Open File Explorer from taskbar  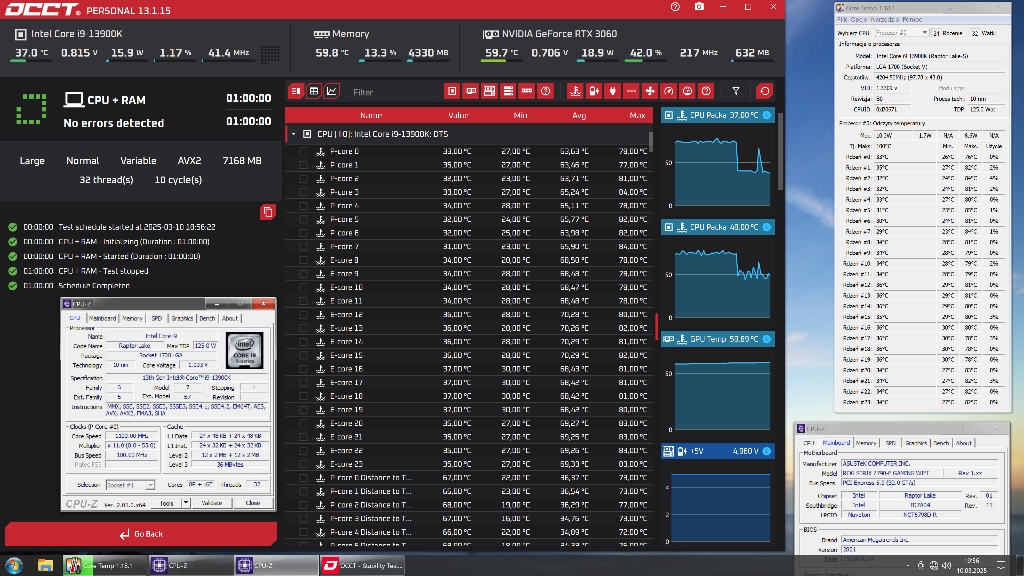[45, 565]
